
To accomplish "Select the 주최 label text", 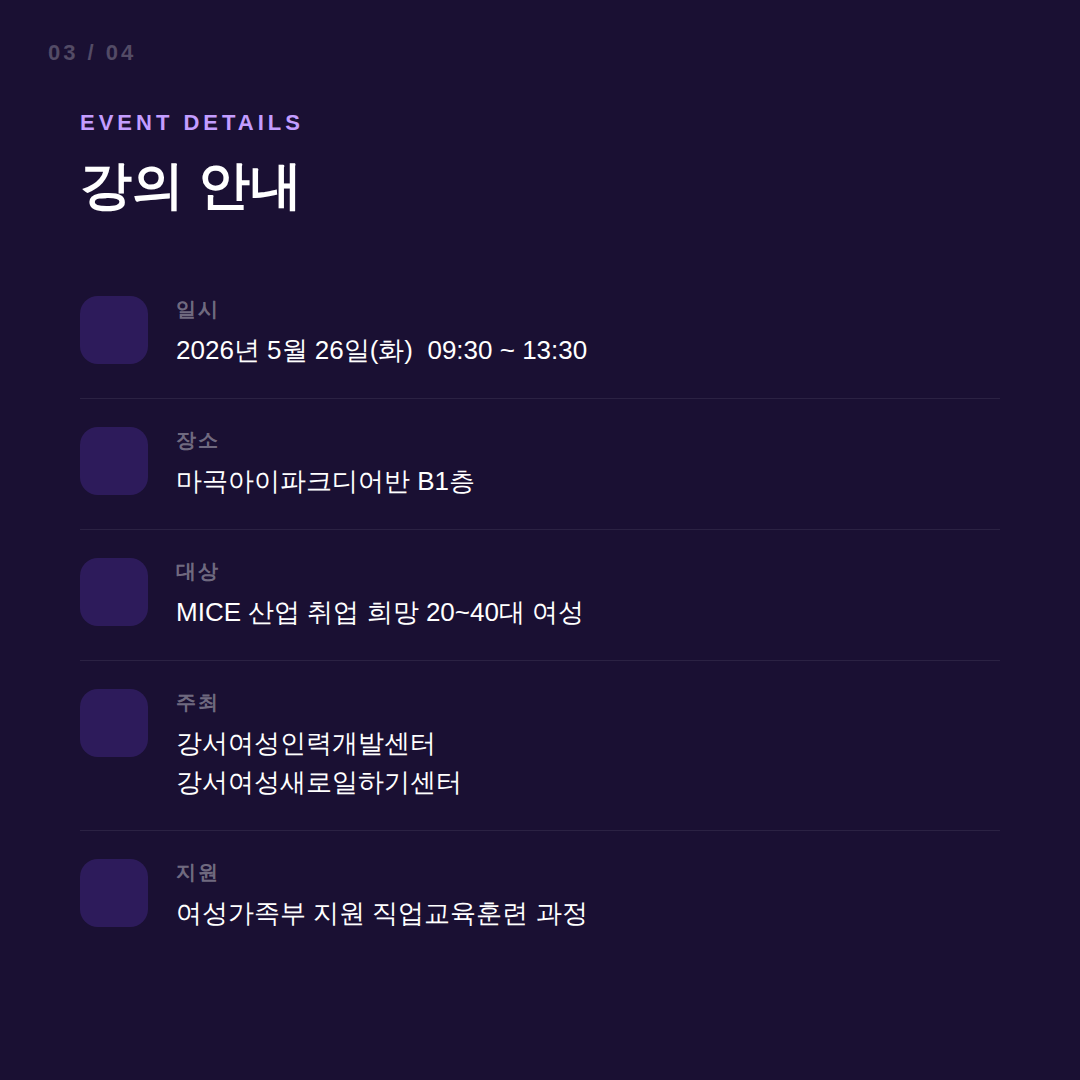I will click(x=197, y=703).
